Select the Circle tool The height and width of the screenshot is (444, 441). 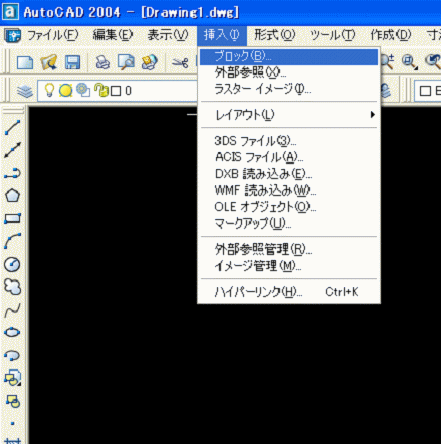(13, 264)
